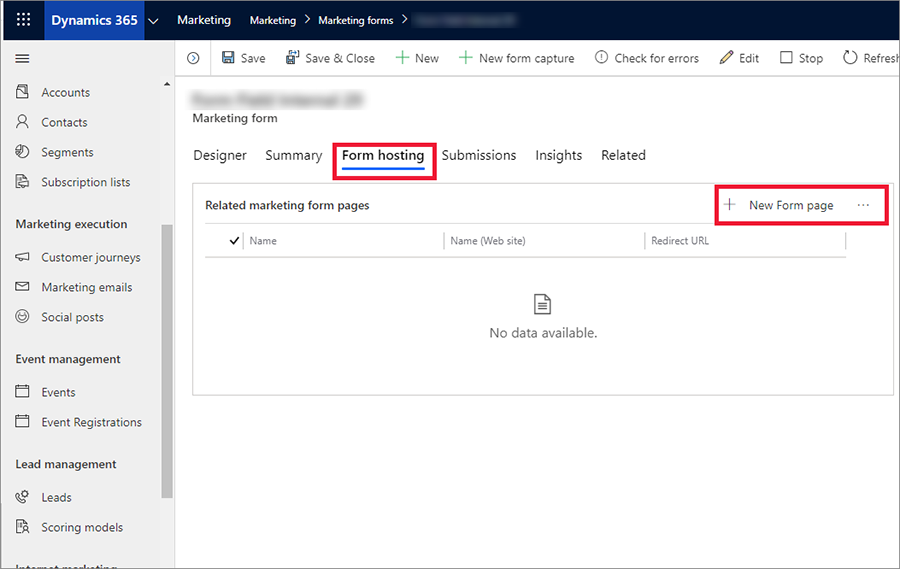Image resolution: width=900 pixels, height=569 pixels.
Task: Click the New form capture button label
Action: (x=526, y=58)
